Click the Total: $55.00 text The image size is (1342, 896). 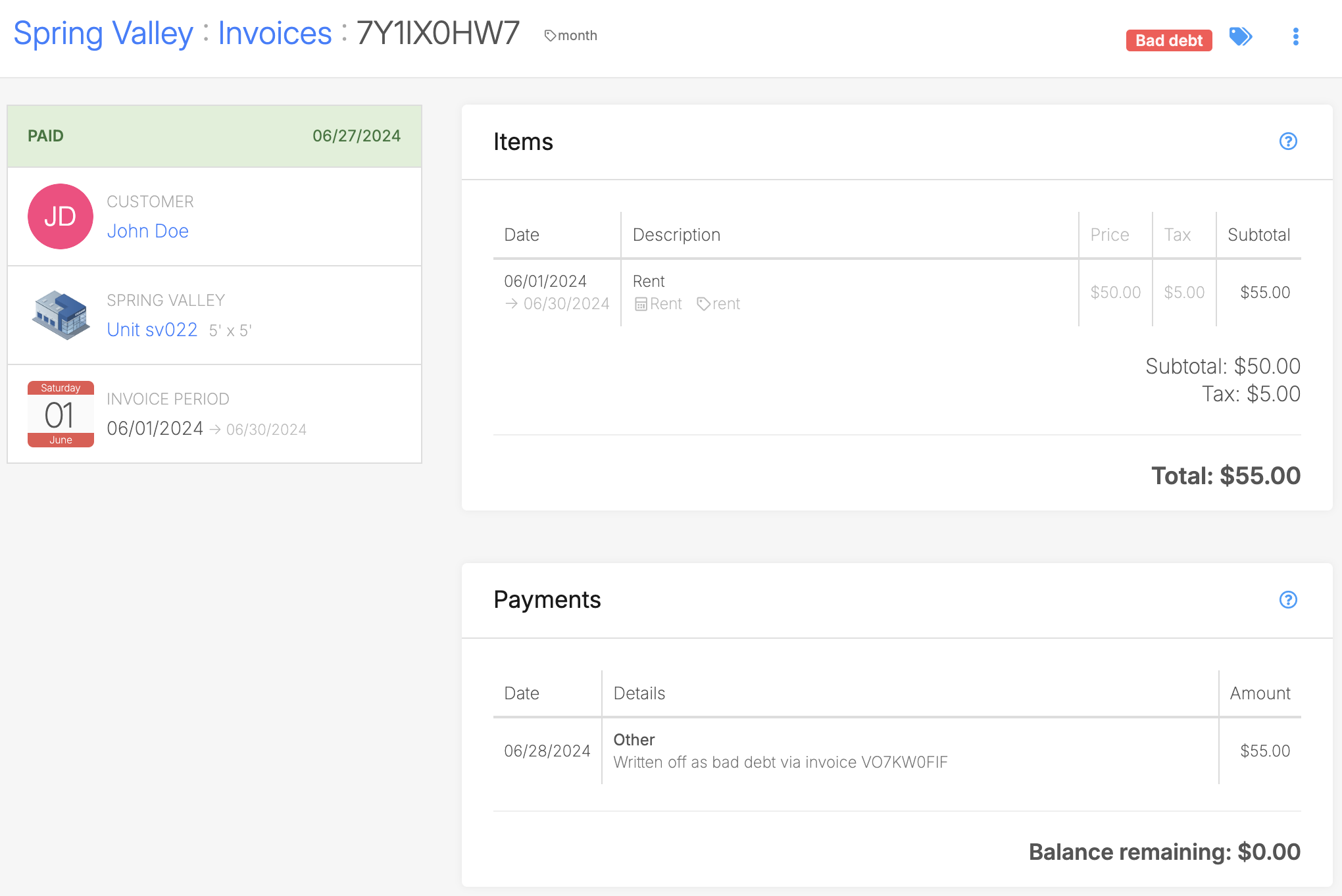(1226, 476)
